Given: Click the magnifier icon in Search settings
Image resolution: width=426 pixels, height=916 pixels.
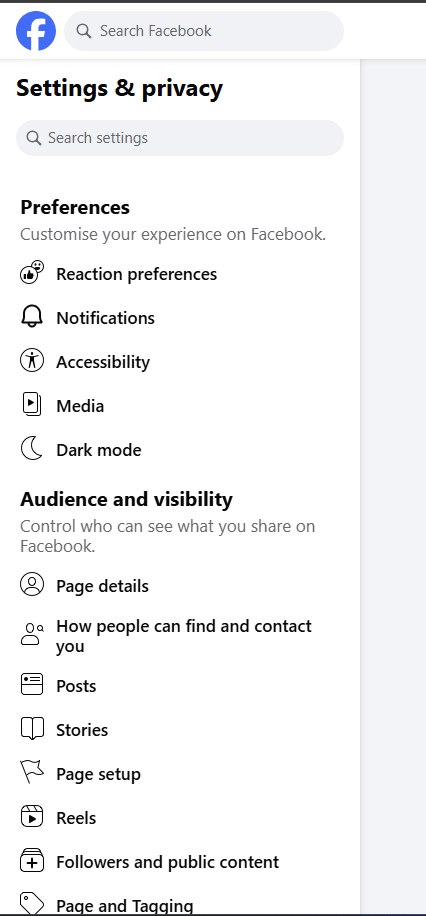Looking at the screenshot, I should (34, 138).
